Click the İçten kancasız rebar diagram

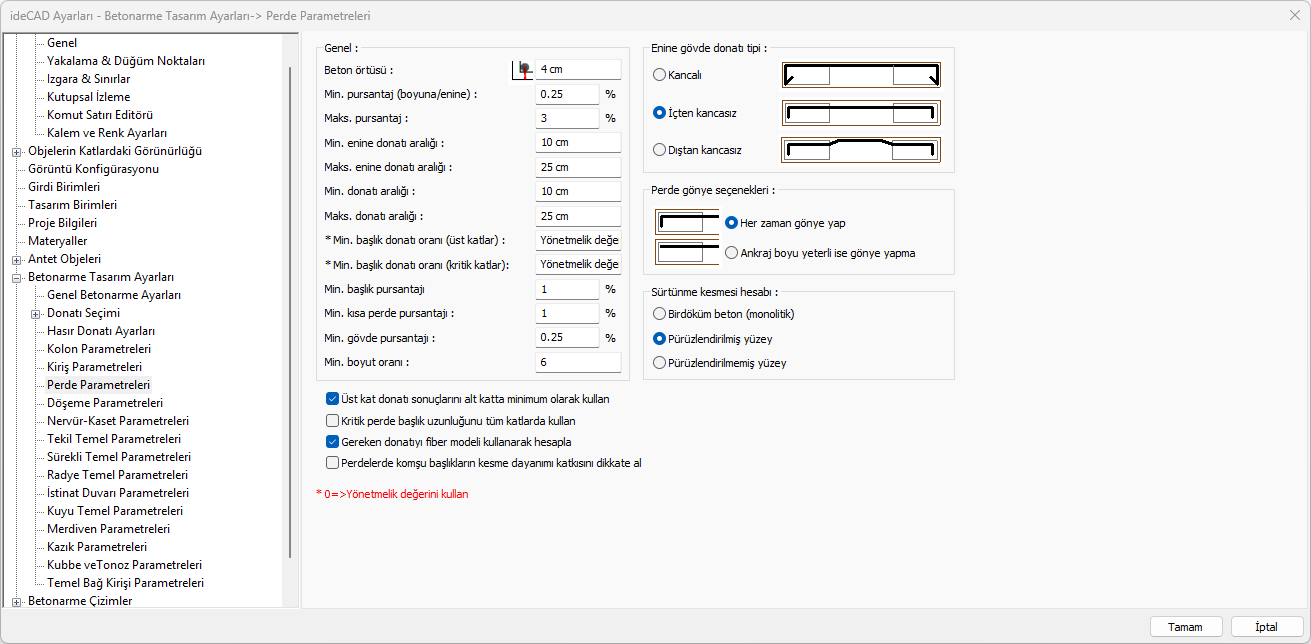[861, 113]
